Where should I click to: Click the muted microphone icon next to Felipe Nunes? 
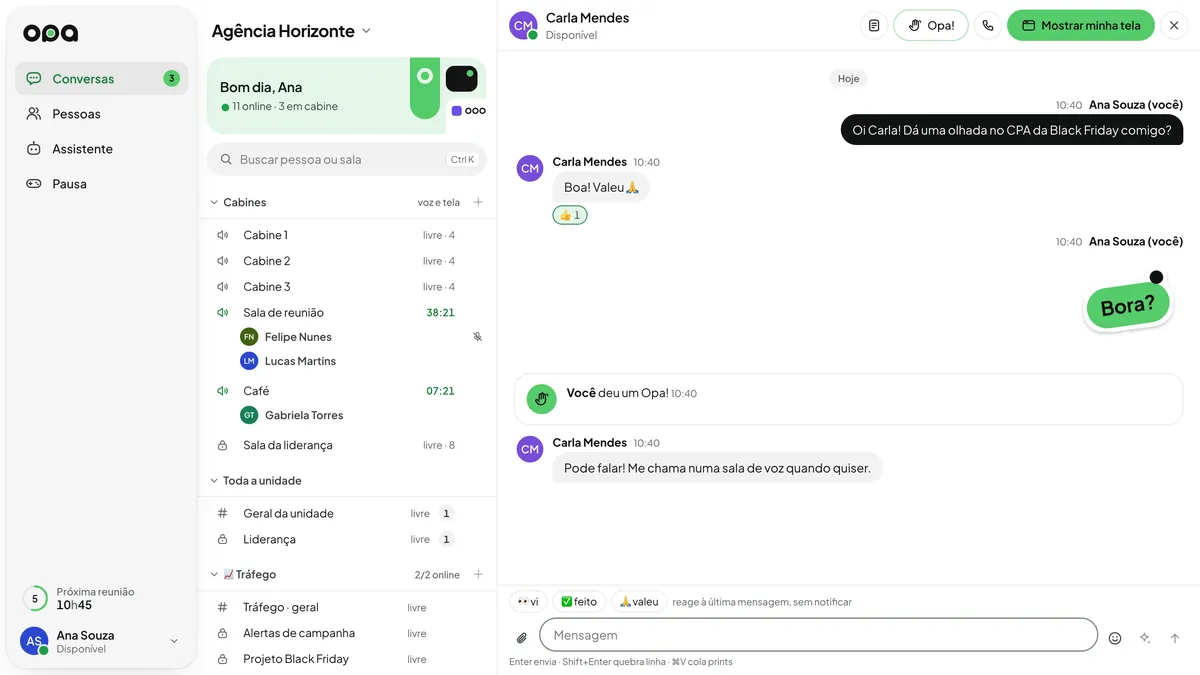477,337
